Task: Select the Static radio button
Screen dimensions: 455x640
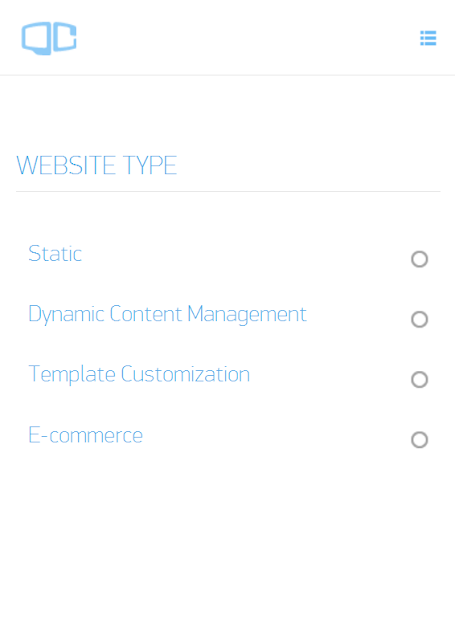Action: [x=419, y=259]
